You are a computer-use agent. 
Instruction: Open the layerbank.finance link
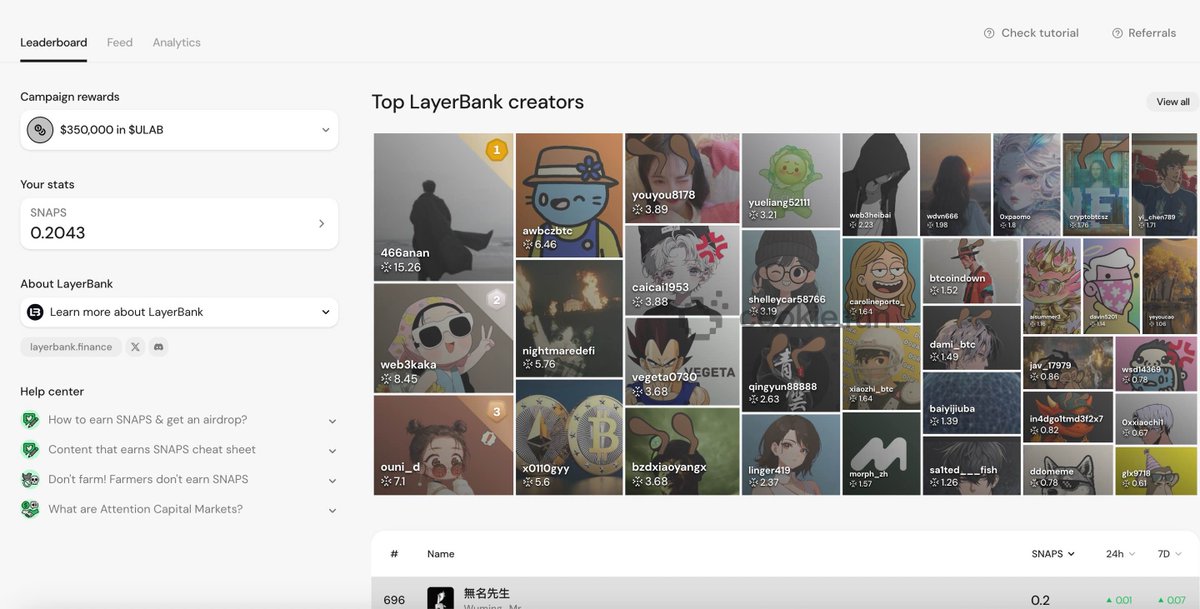(71, 347)
